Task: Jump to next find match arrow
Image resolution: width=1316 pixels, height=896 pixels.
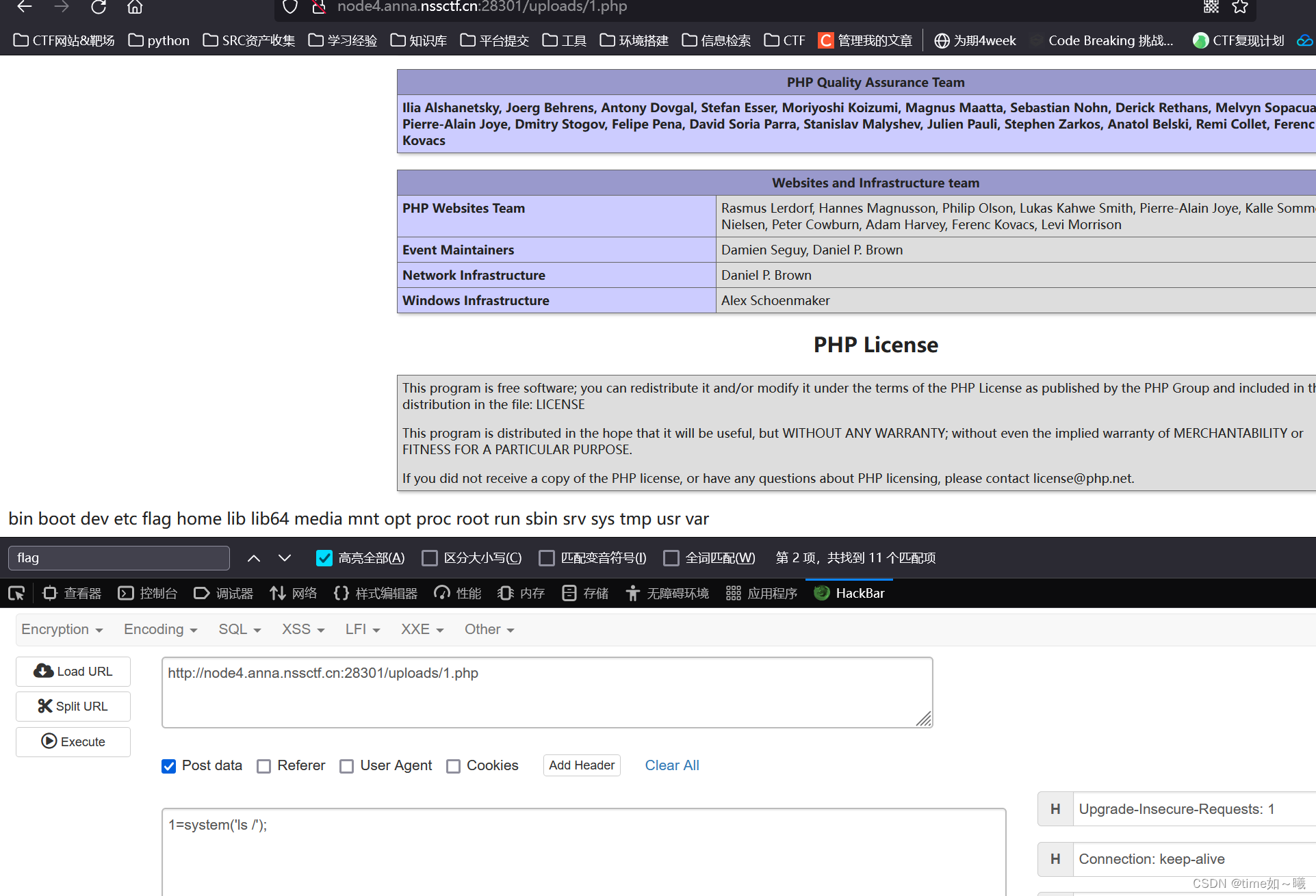Action: (285, 558)
